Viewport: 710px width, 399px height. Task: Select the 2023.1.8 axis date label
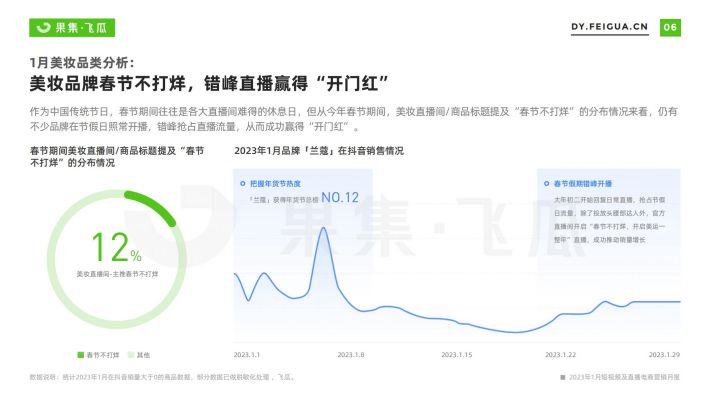(350, 355)
